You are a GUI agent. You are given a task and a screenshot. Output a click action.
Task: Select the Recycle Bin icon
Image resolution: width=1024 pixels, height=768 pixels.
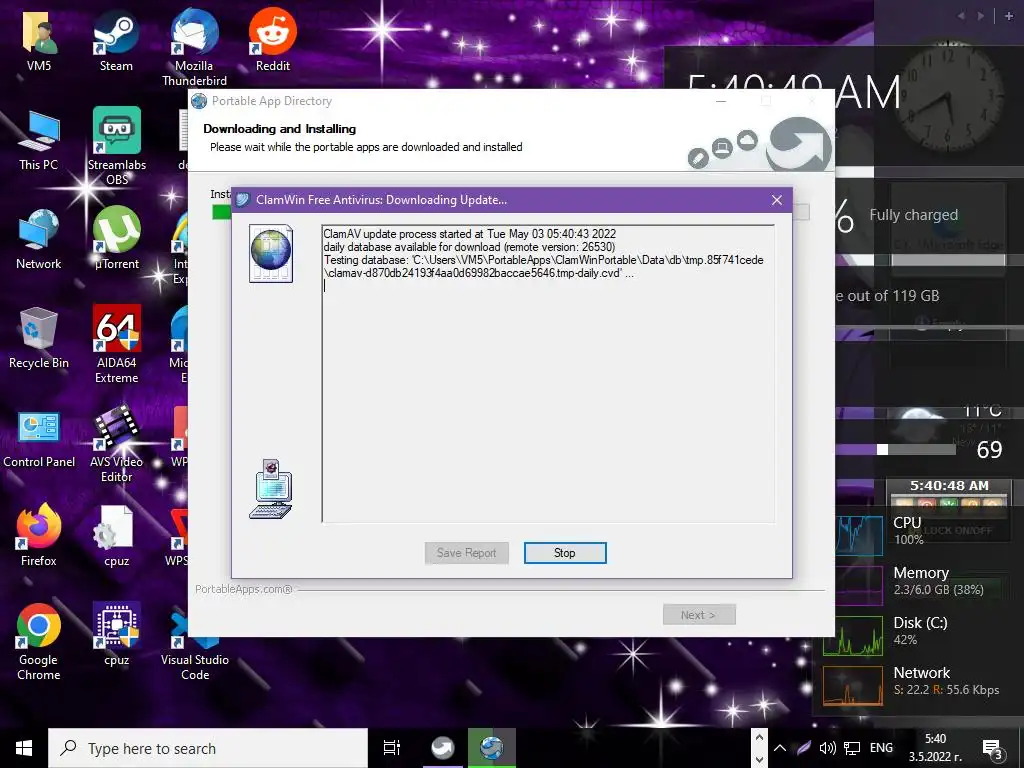tap(39, 338)
